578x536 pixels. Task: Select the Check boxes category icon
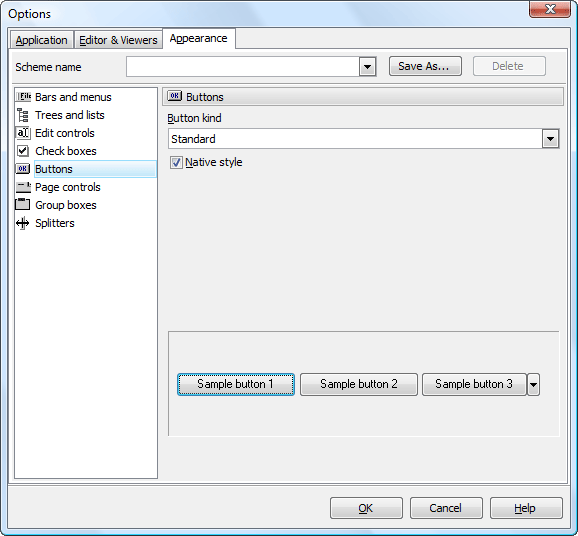(23, 151)
